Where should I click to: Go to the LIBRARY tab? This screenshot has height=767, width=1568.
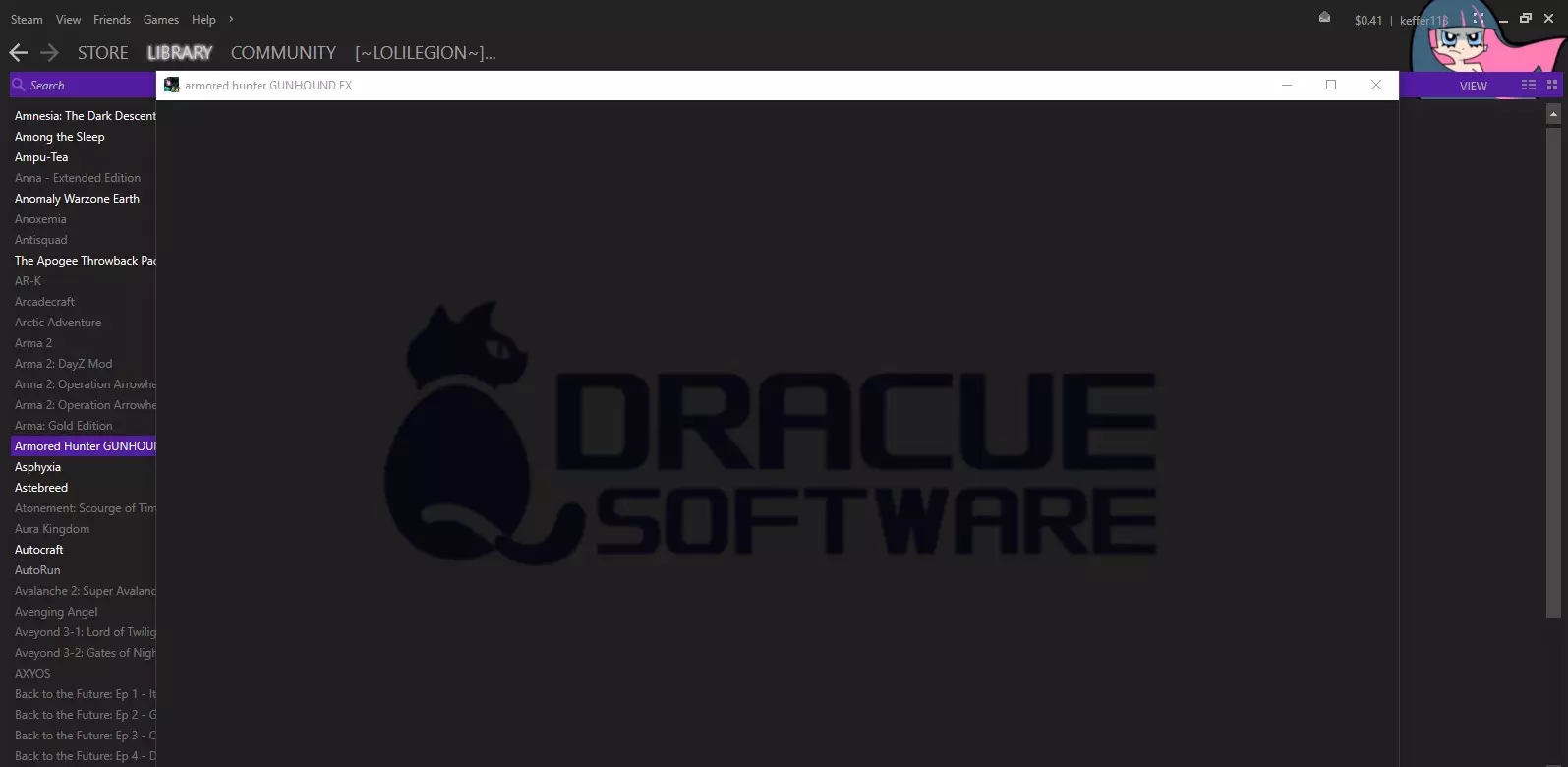pyautogui.click(x=180, y=53)
